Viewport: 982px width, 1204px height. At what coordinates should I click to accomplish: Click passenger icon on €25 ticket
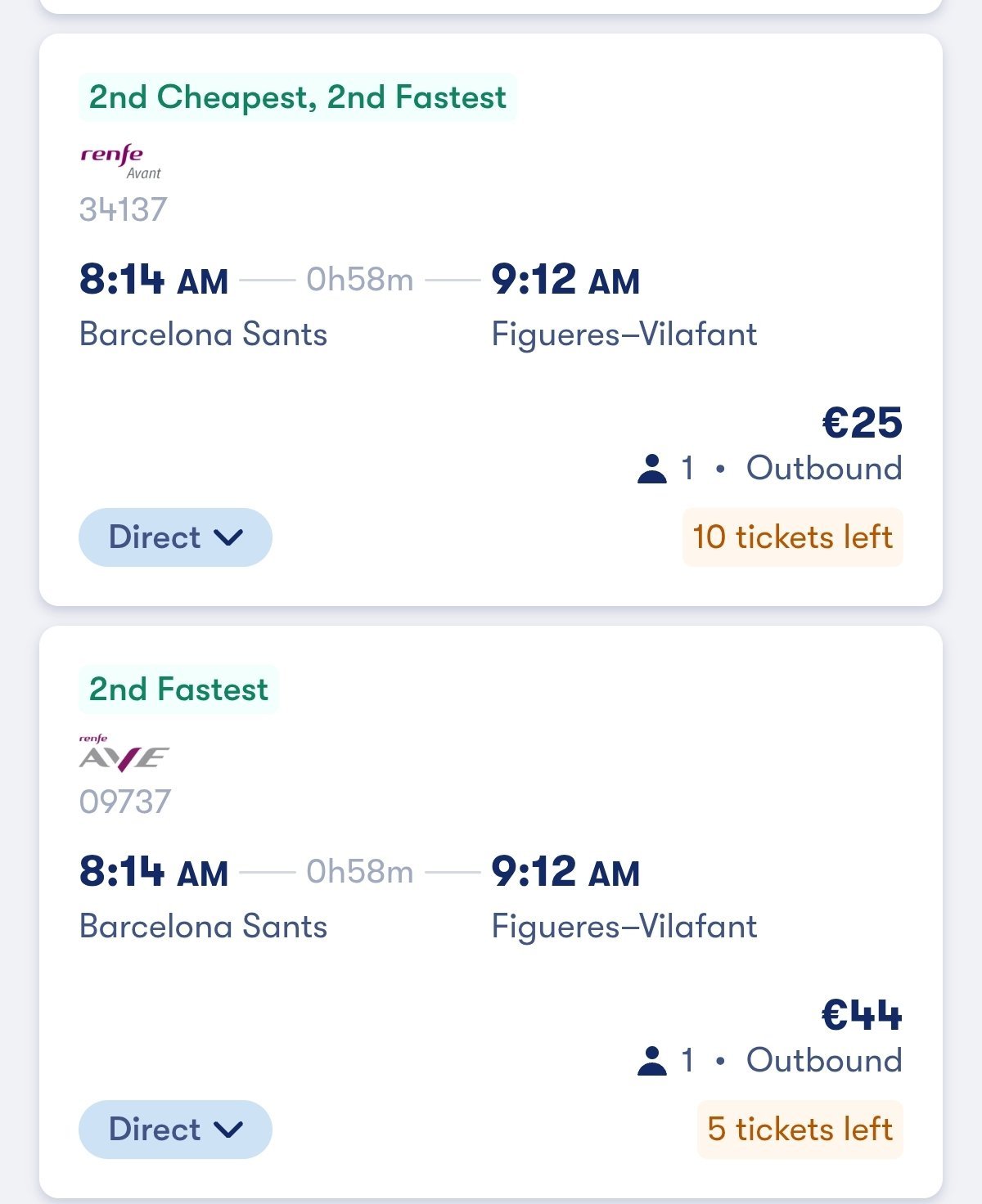coord(651,469)
